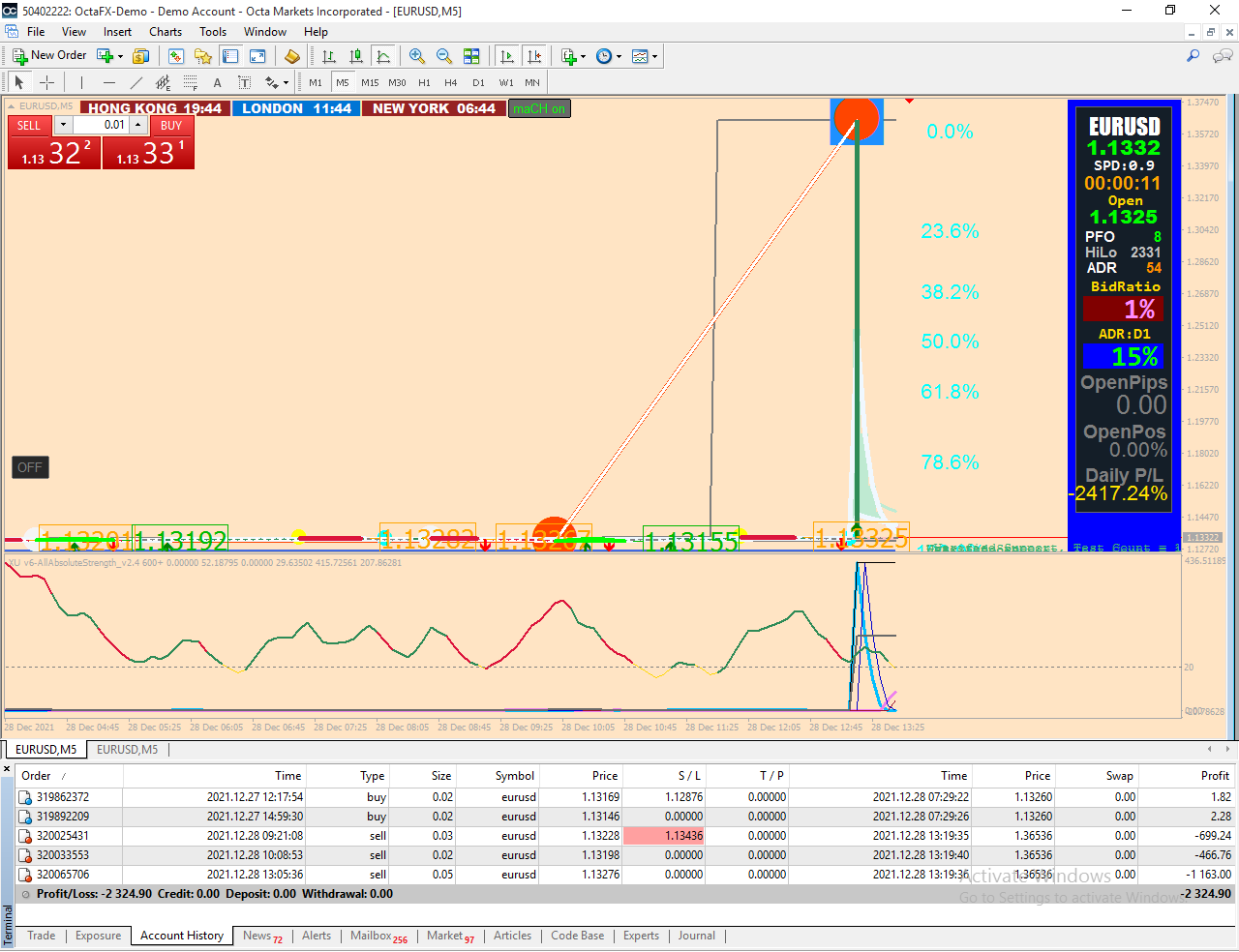Click the New Order toolbar button

click(49, 56)
